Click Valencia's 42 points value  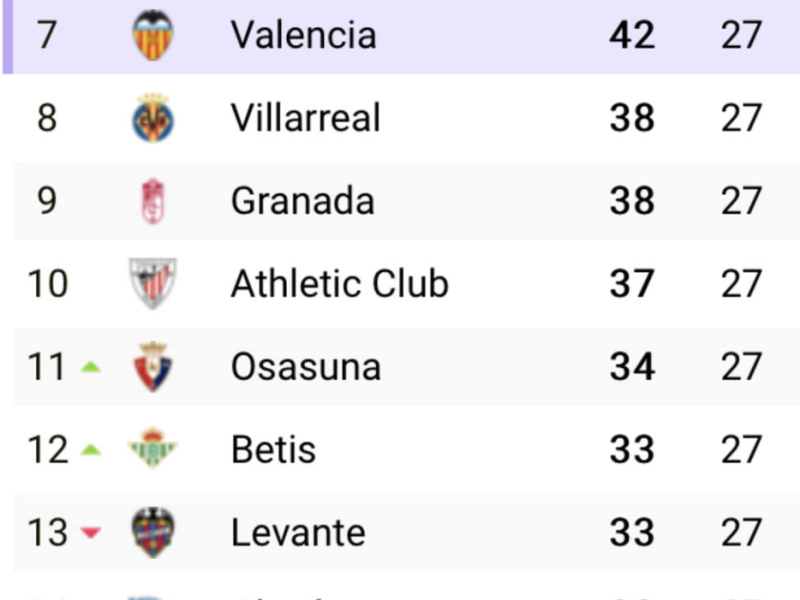coord(632,35)
